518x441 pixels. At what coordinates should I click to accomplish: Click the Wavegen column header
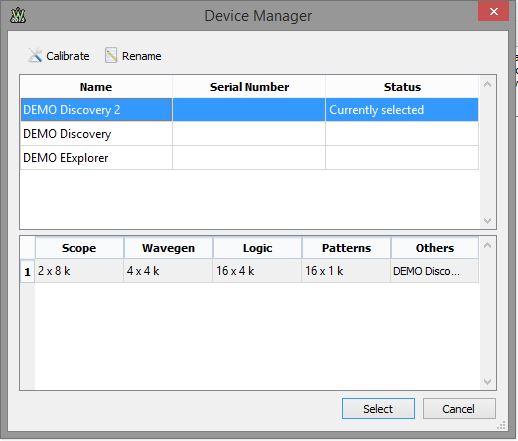168,248
